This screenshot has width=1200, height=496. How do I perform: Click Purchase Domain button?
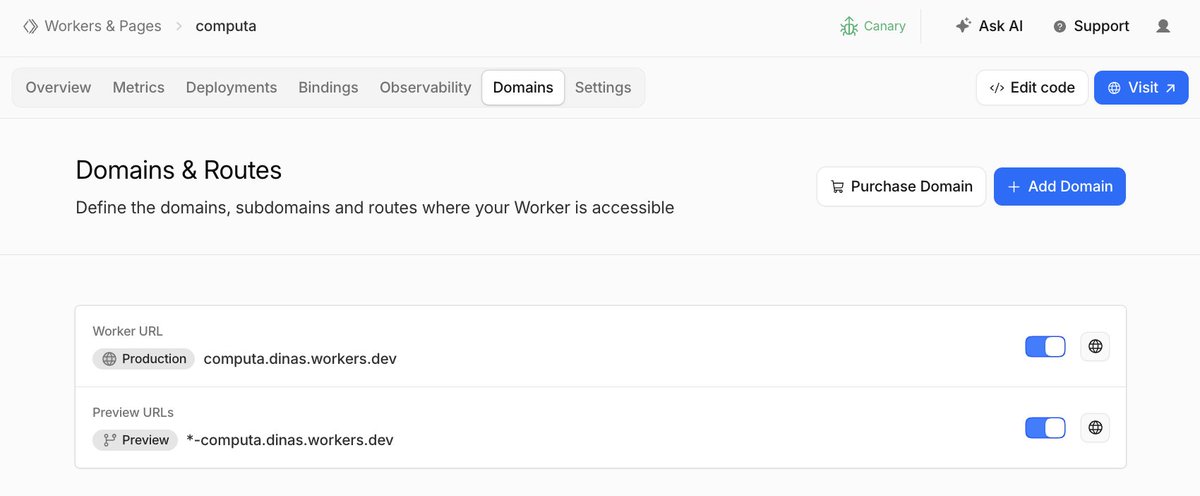(x=901, y=186)
